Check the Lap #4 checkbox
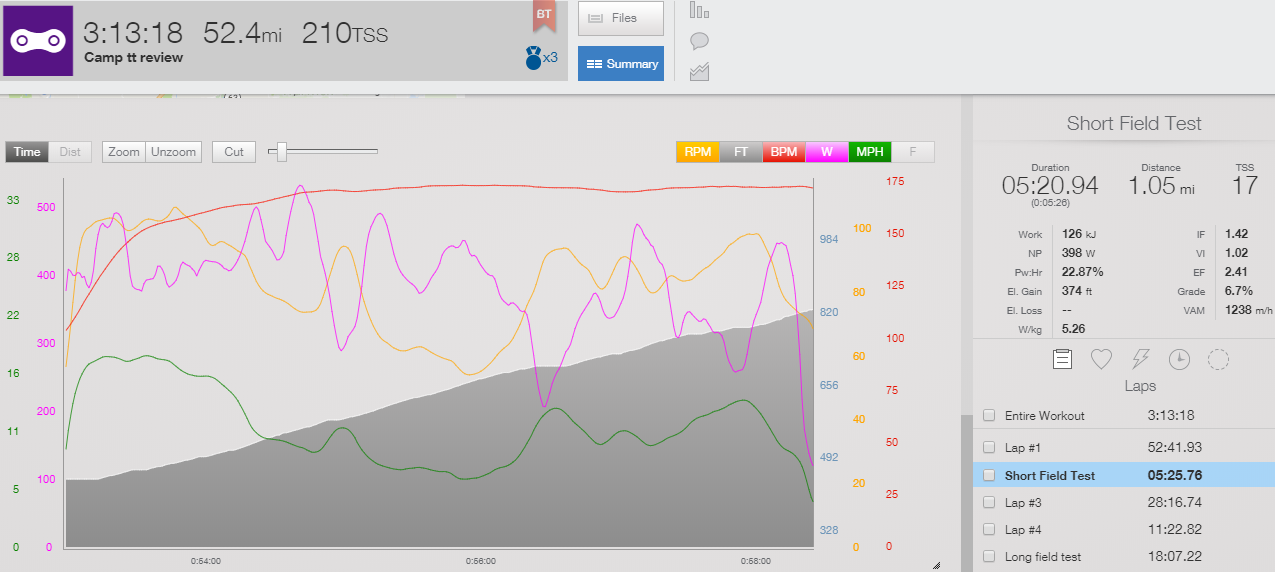Viewport: 1275px width, 572px height. pos(989,530)
